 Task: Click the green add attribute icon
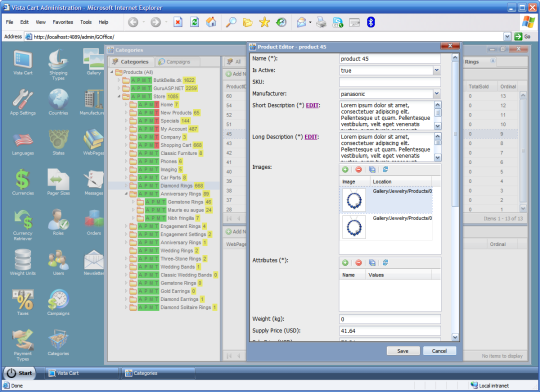coord(345,263)
